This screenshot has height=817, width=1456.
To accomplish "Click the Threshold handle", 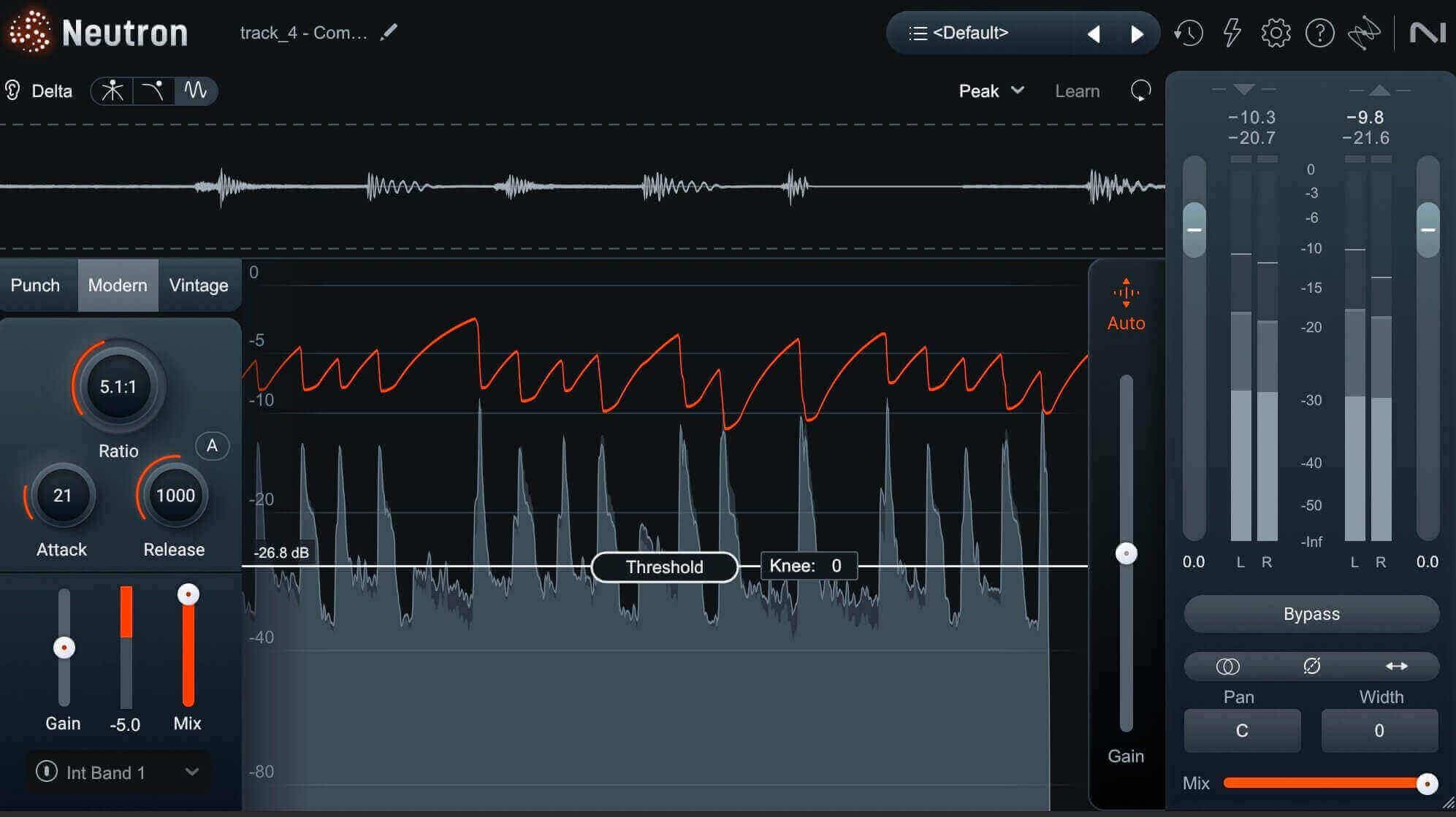I will 664,567.
